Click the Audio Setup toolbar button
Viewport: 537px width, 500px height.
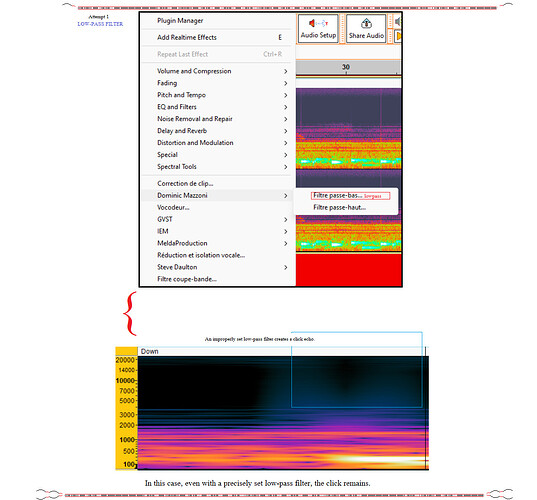point(318,29)
